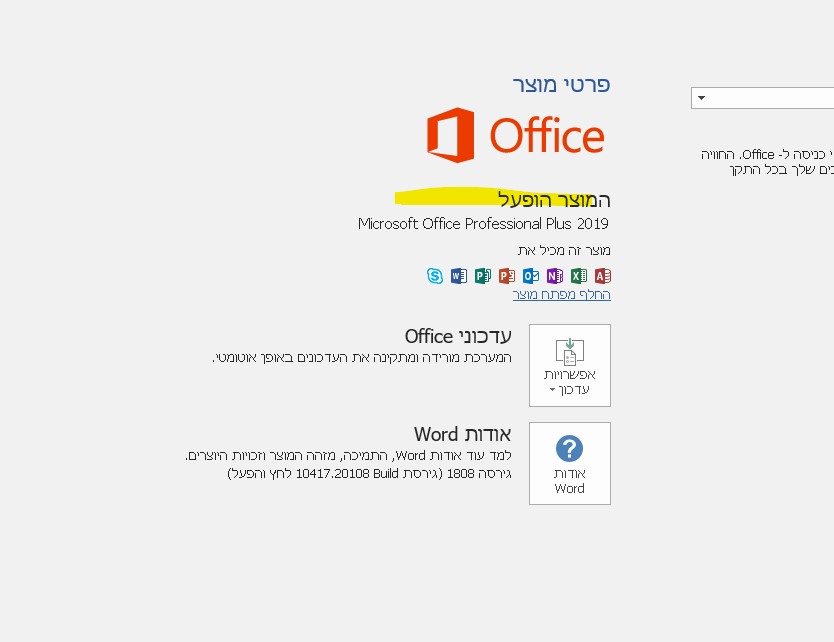Click the Access product icon
This screenshot has width=834, height=642.
pos(603,276)
